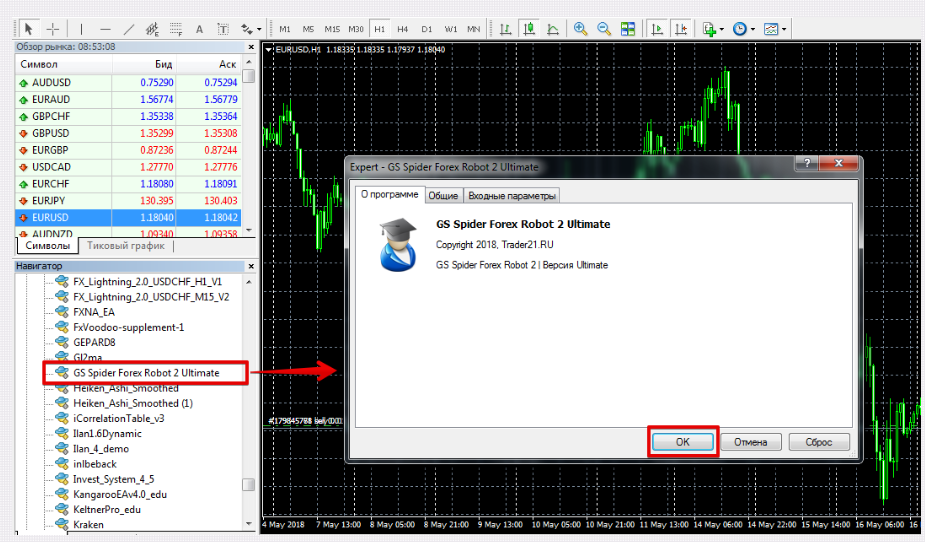Choose the horizontal line tool
The height and width of the screenshot is (542, 925).
105,29
